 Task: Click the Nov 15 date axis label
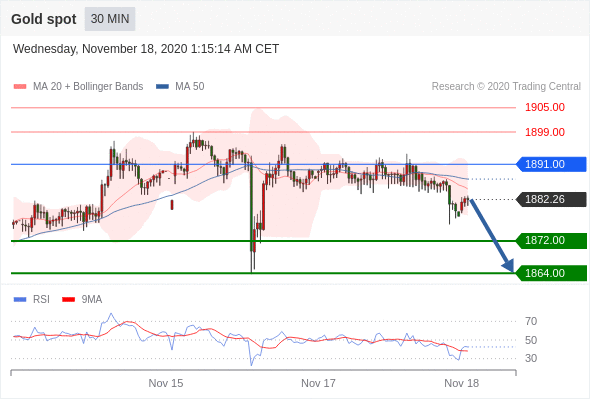pos(166,383)
